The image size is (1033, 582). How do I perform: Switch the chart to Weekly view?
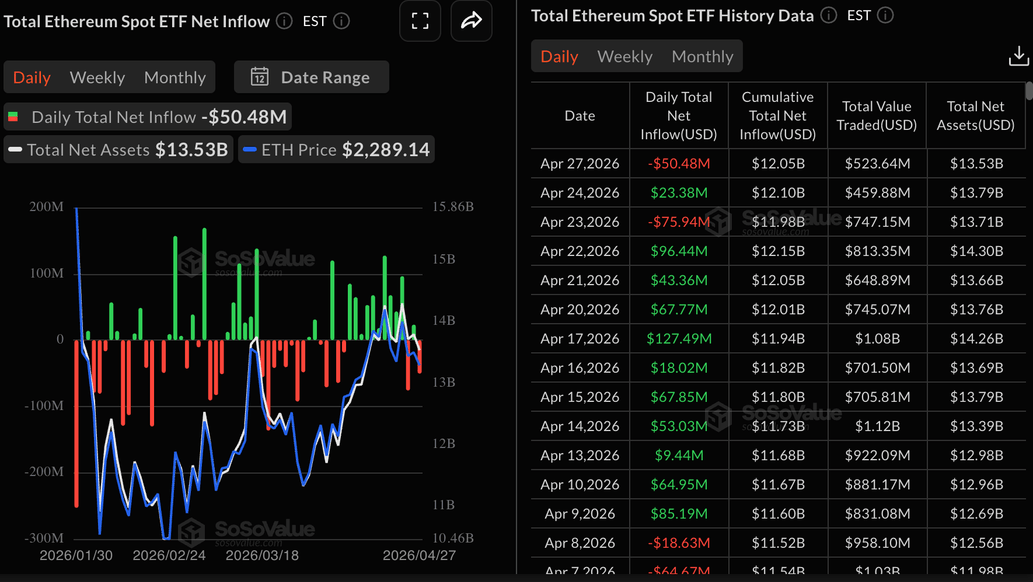pyautogui.click(x=97, y=77)
